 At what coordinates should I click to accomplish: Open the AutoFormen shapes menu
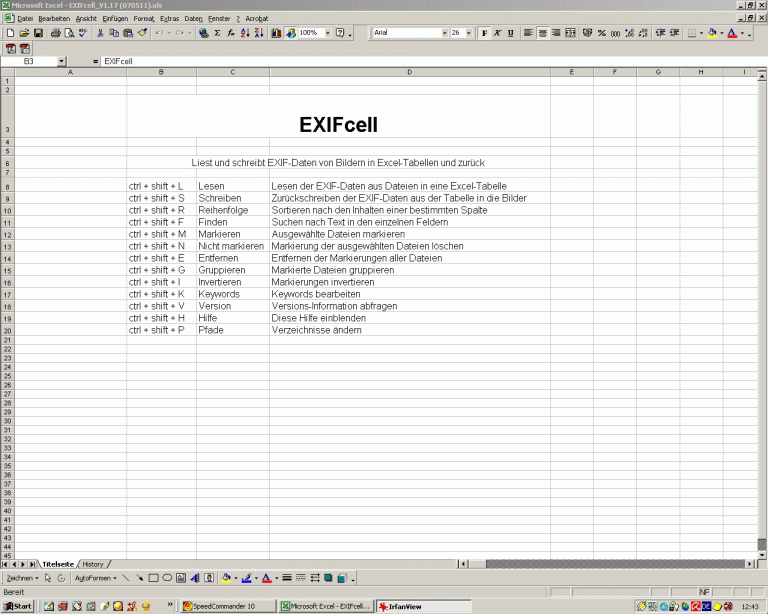click(x=96, y=578)
